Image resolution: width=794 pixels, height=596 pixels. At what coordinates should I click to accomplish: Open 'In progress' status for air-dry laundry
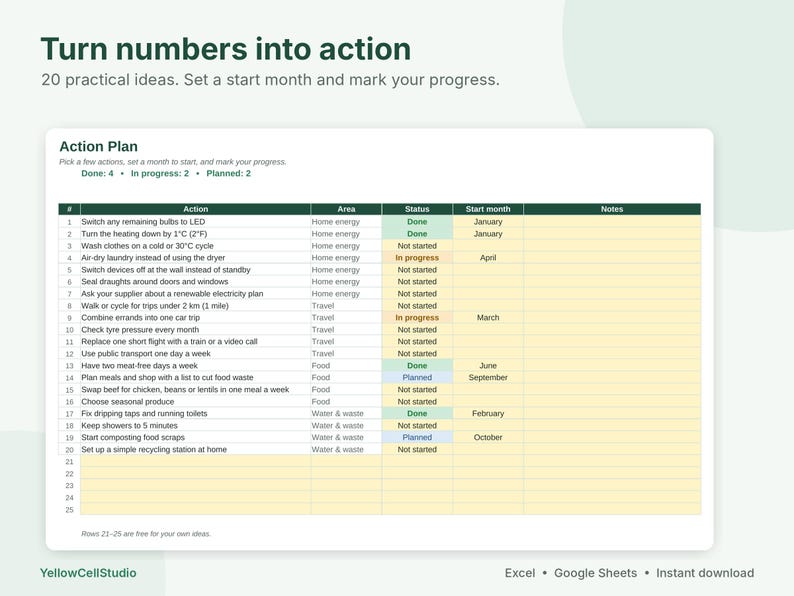click(417, 258)
